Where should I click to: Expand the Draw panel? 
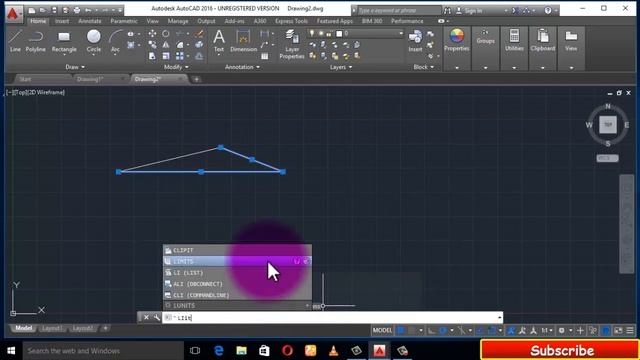pos(75,67)
